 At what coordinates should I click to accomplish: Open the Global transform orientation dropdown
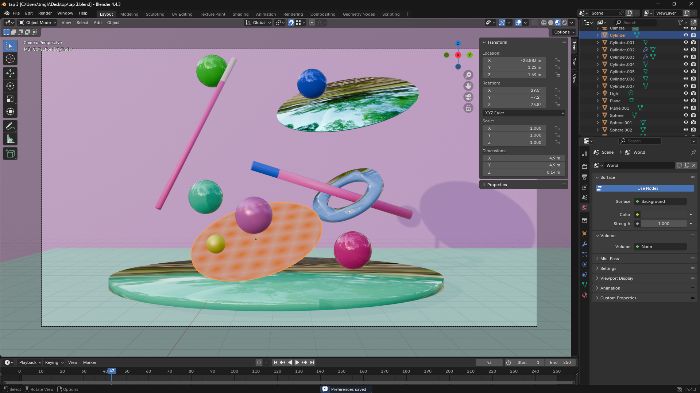(258, 22)
